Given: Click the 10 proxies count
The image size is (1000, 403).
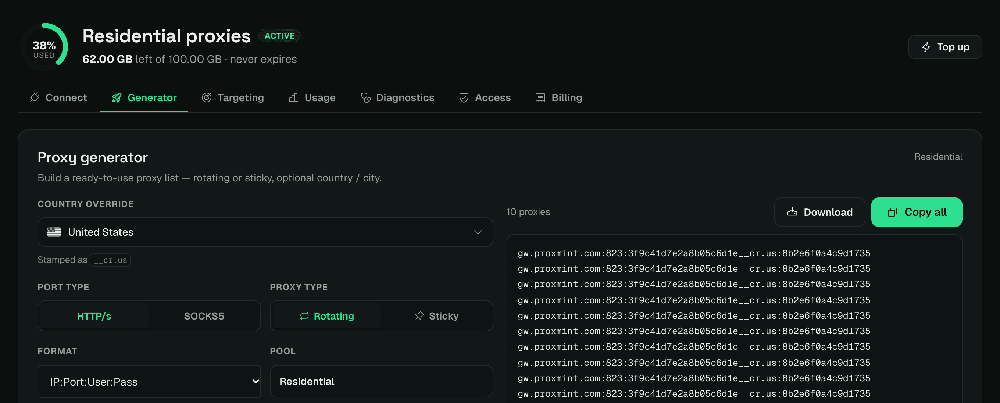Looking at the screenshot, I should (528, 212).
